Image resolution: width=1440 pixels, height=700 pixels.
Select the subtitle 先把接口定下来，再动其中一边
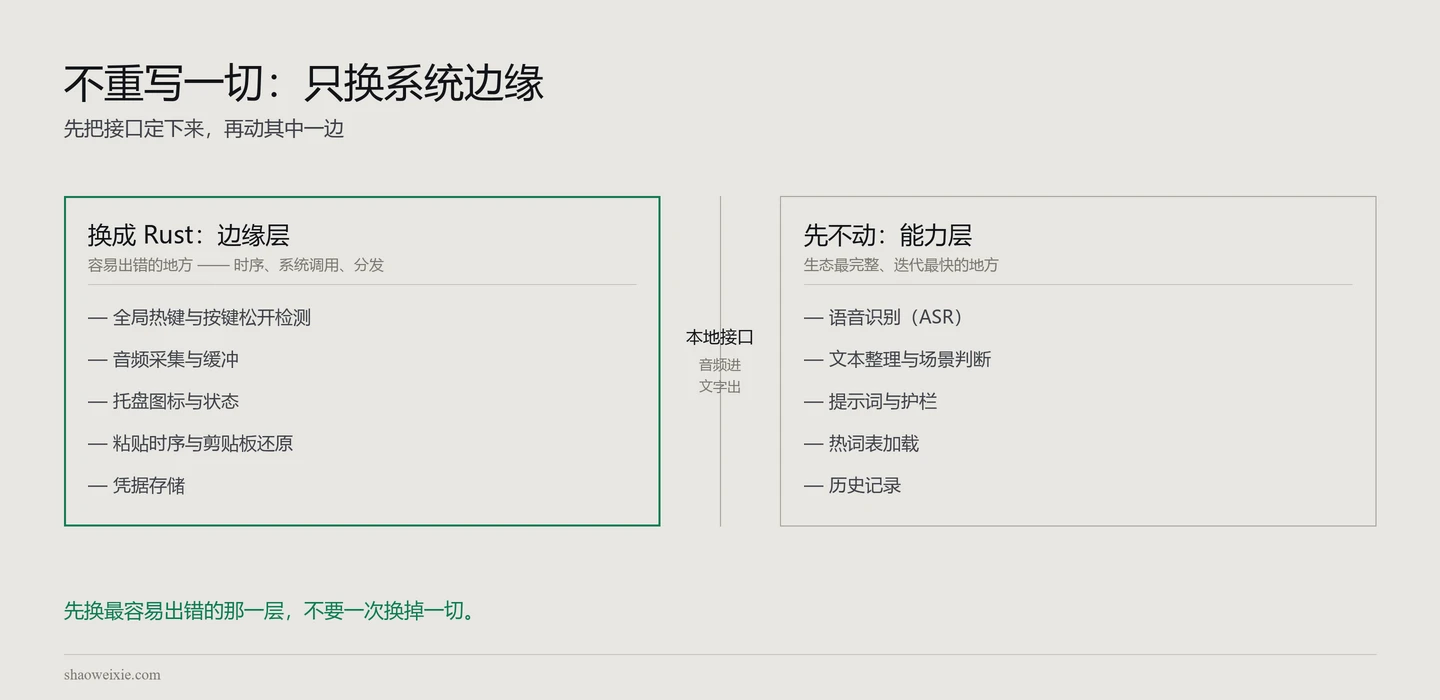(x=204, y=129)
